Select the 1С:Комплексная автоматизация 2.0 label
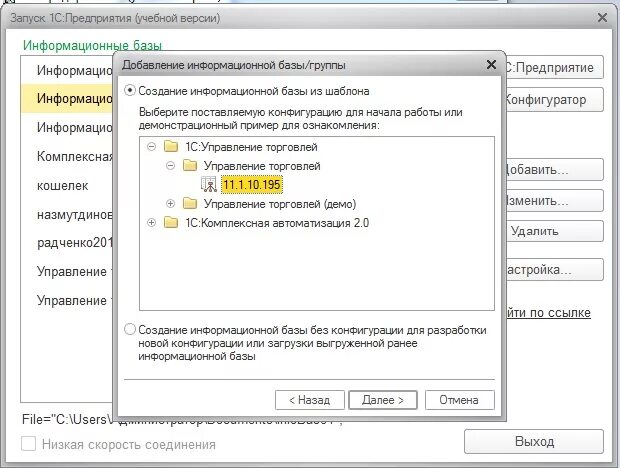Screen dimensions: 620x468 (x=277, y=223)
